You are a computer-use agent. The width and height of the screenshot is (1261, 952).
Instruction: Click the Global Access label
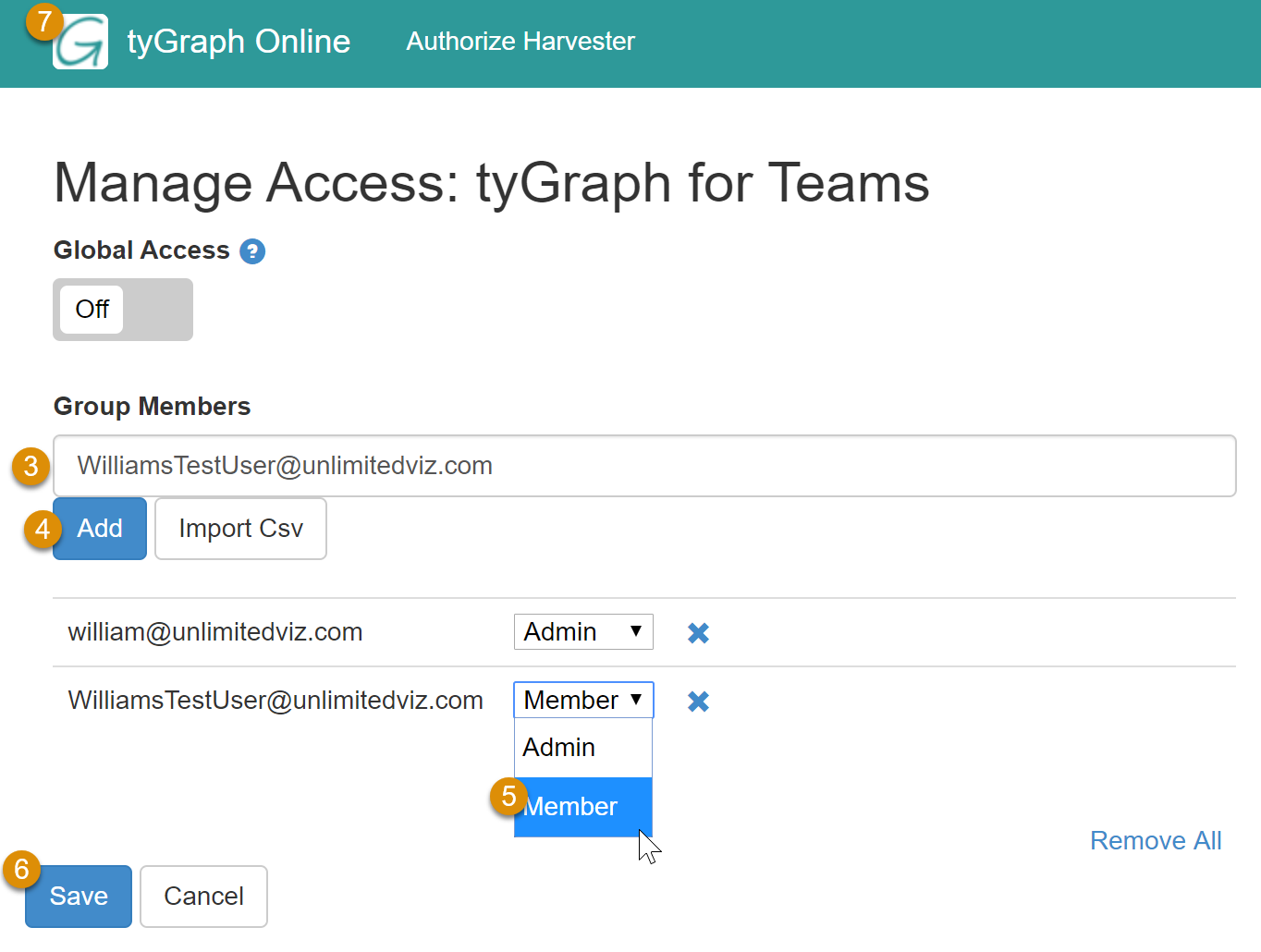[141, 250]
